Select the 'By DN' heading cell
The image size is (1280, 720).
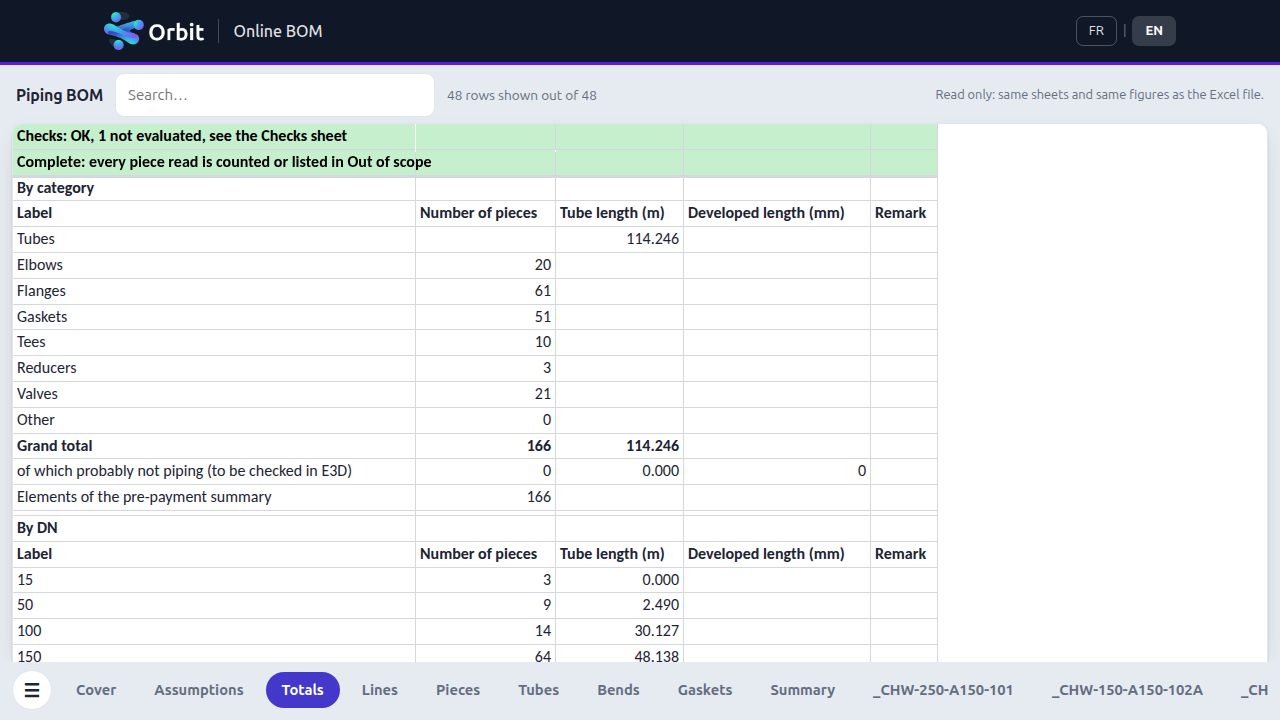tap(214, 528)
